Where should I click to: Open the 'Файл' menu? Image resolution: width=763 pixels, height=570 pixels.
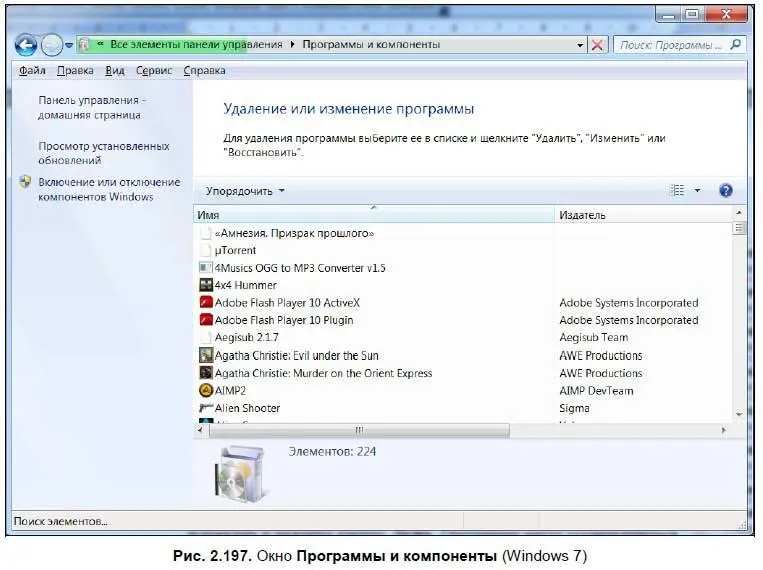click(x=32, y=71)
